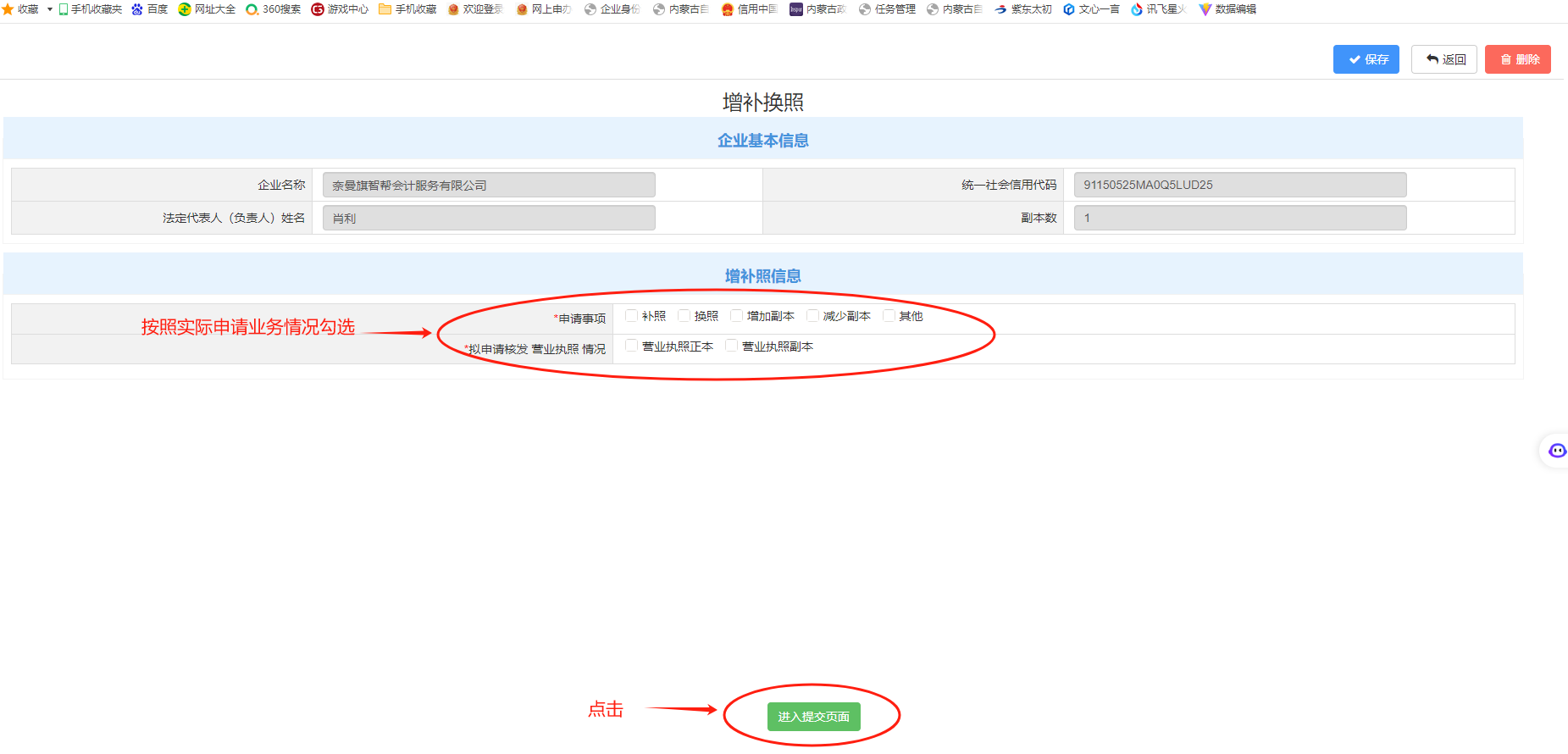The width and height of the screenshot is (1568, 754).
Task: Open the 百度 bookmark
Action: point(149,9)
